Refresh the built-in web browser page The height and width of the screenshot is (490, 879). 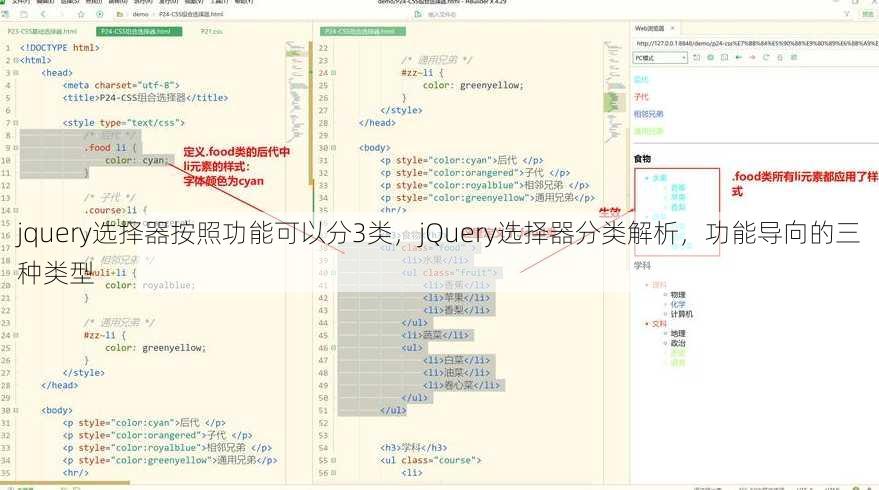tap(766, 58)
